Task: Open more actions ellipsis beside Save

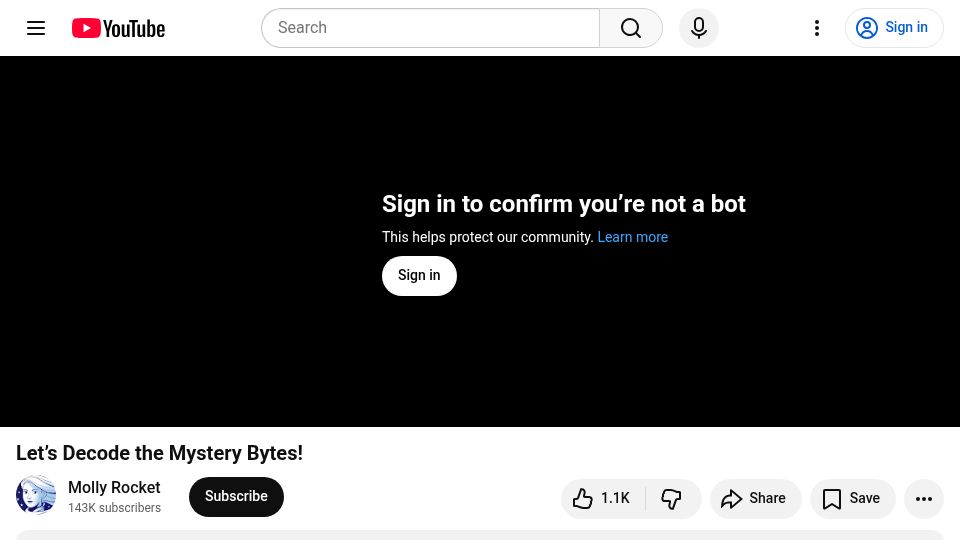Action: coord(924,499)
